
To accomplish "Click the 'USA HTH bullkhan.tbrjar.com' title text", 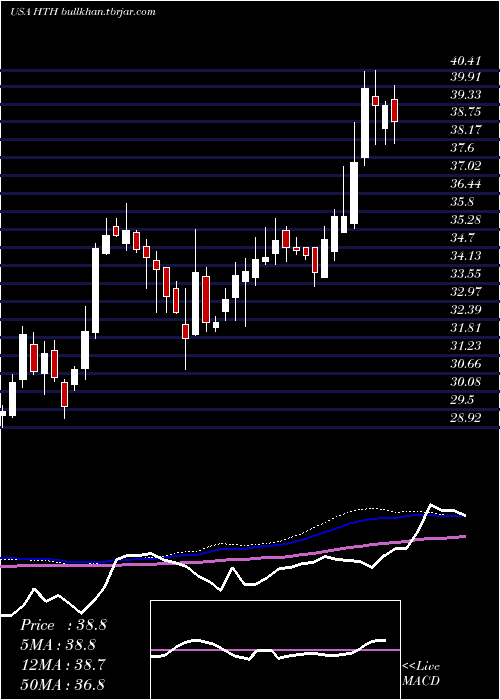I will 82,12.
